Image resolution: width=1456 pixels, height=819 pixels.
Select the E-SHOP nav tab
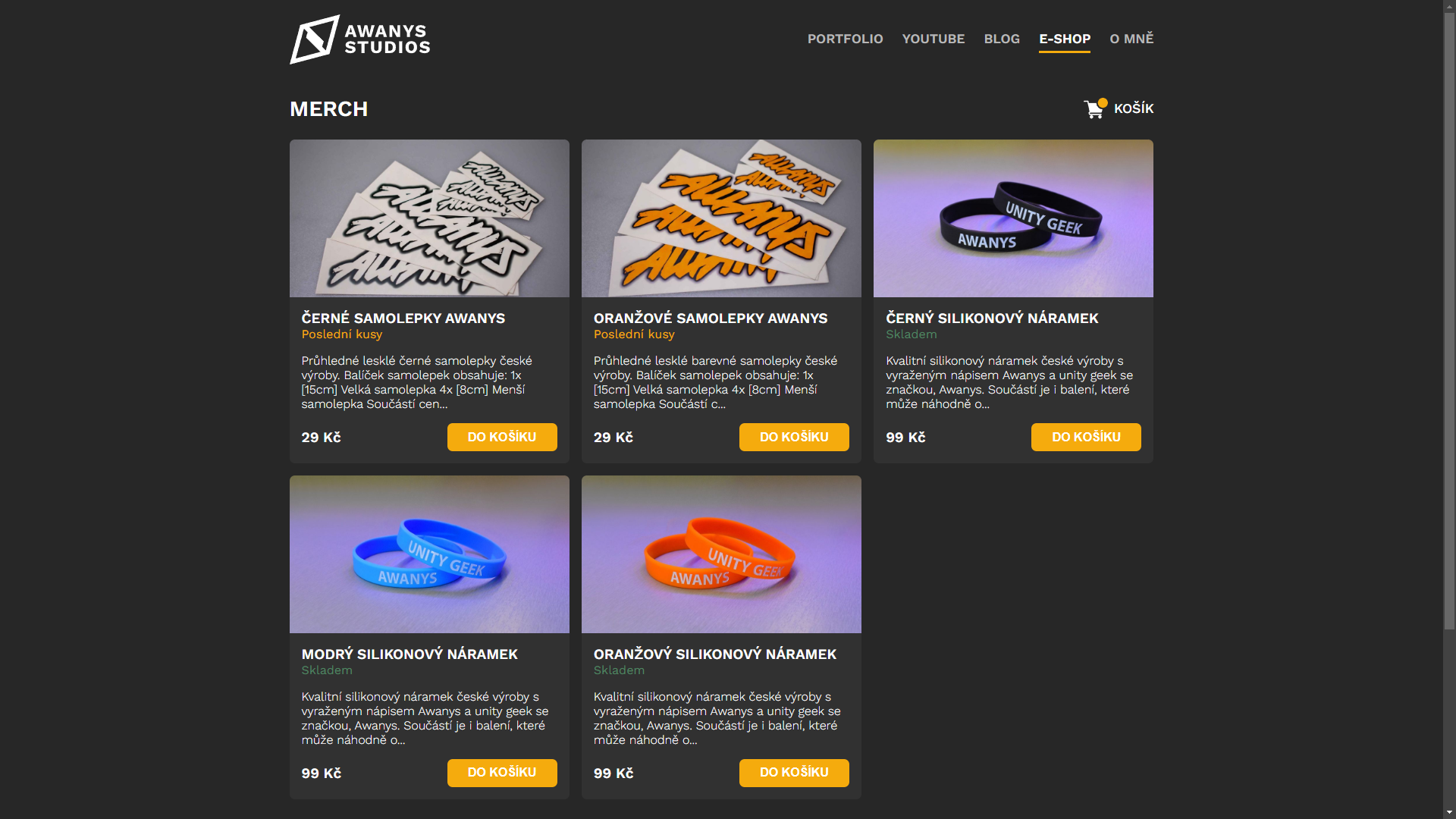(x=1065, y=39)
